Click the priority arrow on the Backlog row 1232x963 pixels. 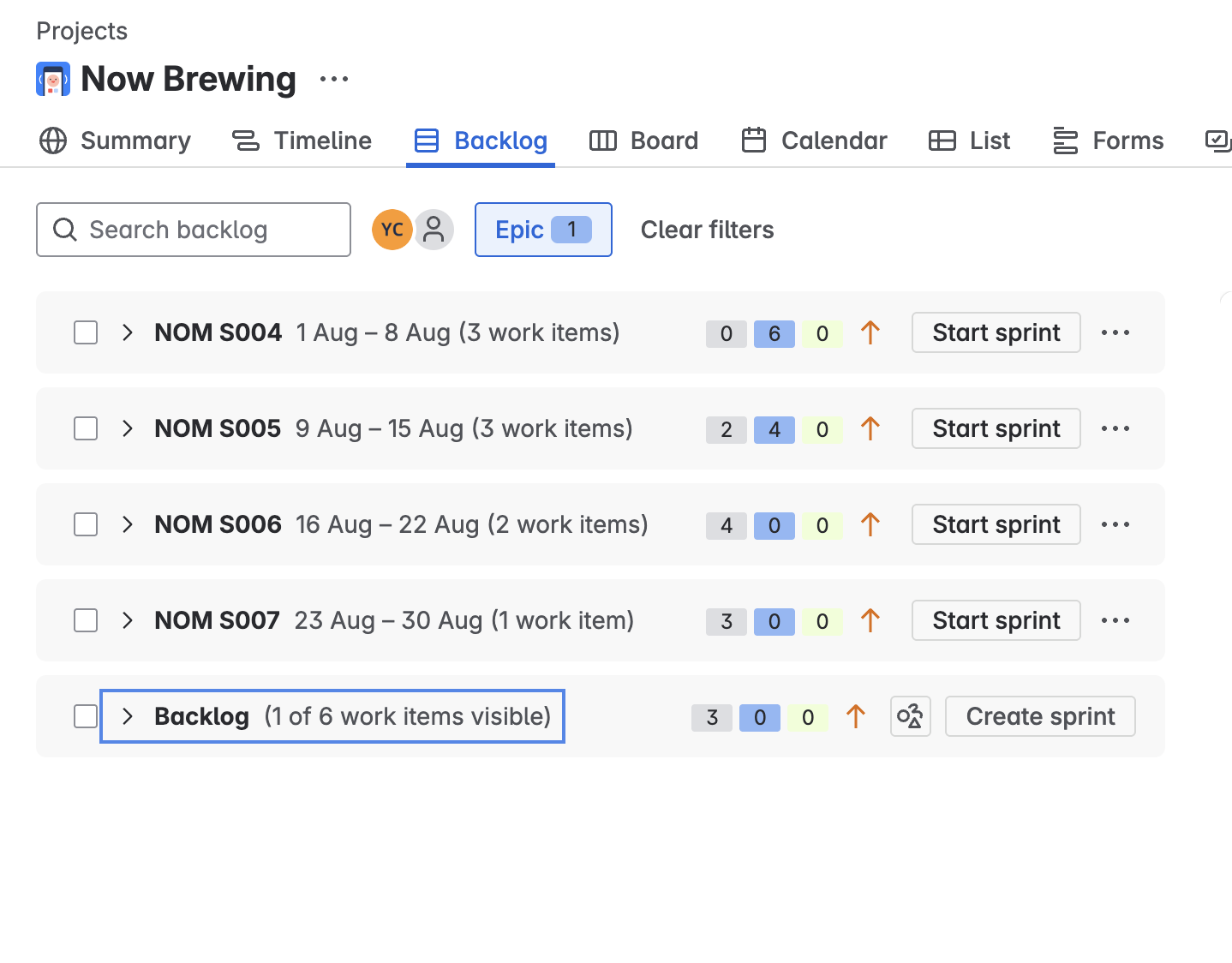pos(855,716)
